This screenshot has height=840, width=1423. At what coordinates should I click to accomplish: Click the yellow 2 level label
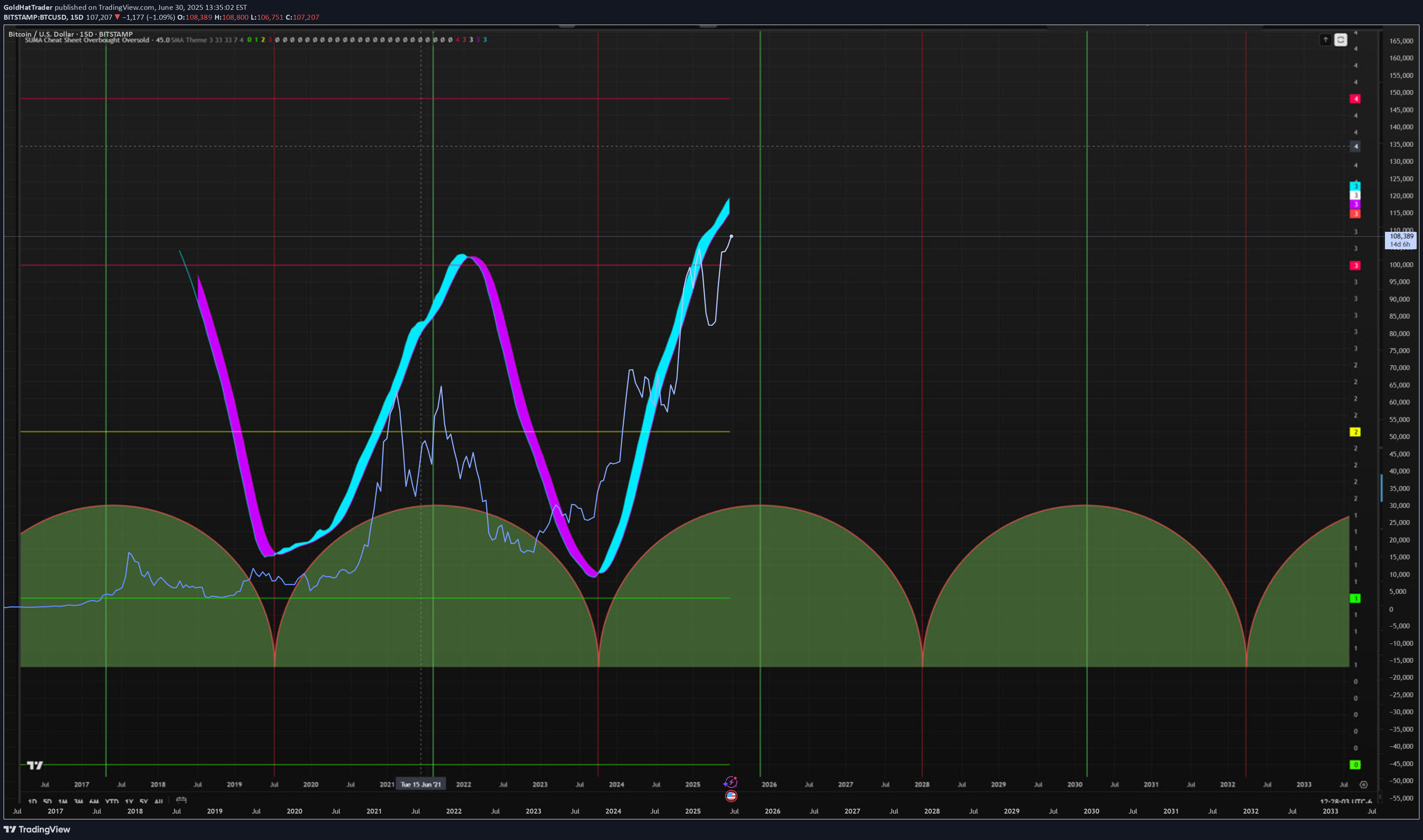pos(1355,432)
